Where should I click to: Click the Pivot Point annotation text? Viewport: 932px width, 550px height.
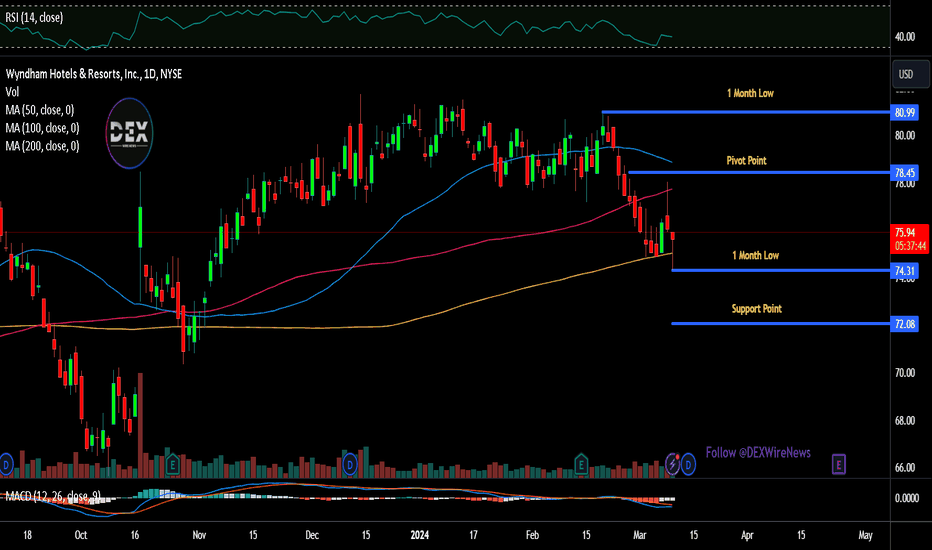pyautogui.click(x=746, y=161)
